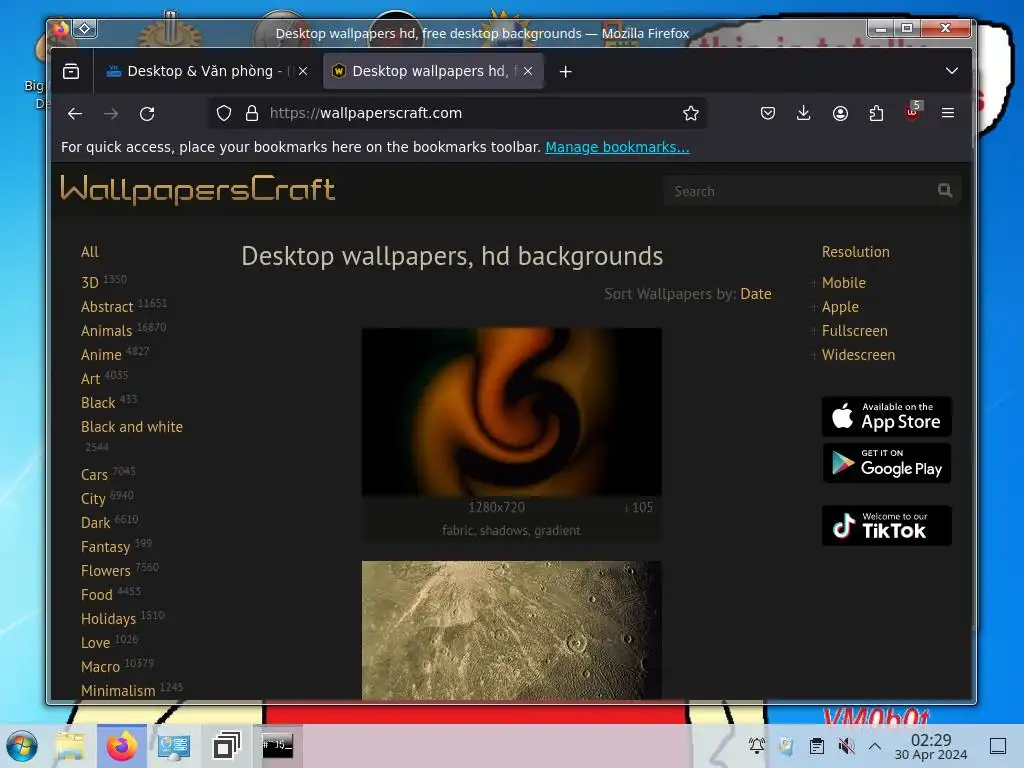Click the Firefox taskbar icon
This screenshot has width=1024, height=768.
tap(121, 746)
